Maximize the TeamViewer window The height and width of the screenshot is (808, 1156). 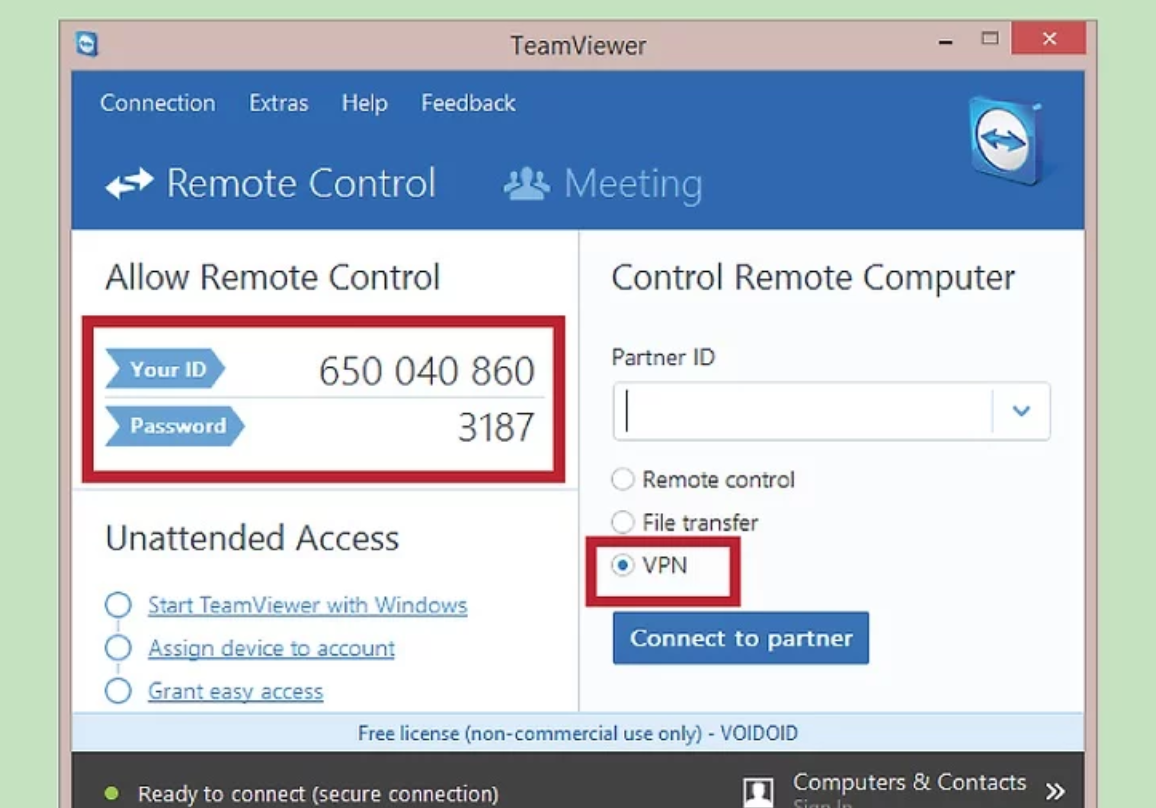[990, 38]
